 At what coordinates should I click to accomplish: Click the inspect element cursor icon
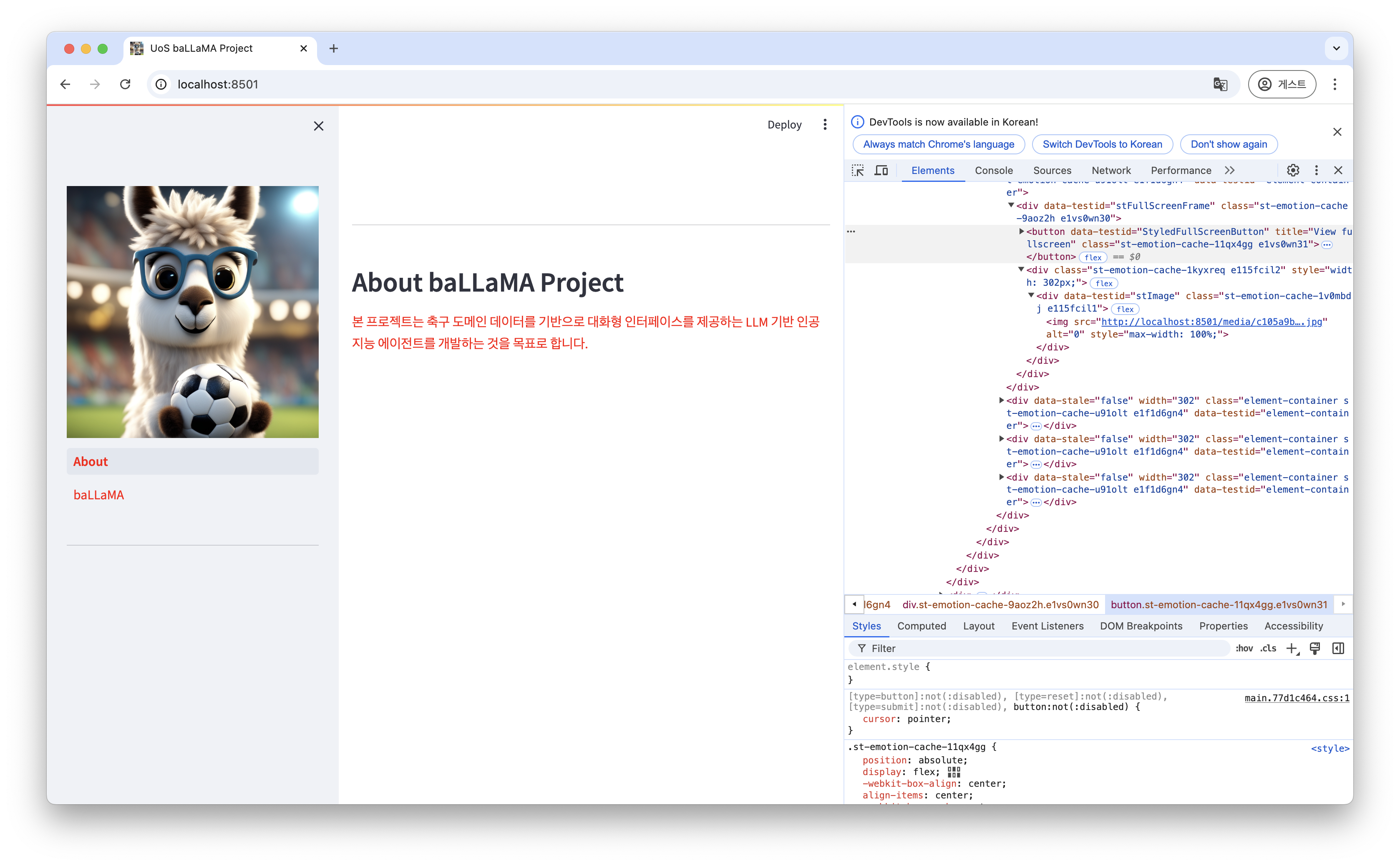pyautogui.click(x=858, y=170)
